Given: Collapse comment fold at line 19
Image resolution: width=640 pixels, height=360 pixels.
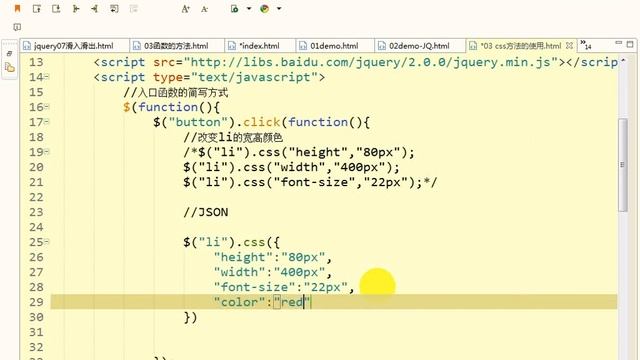Looking at the screenshot, I should (47, 152).
